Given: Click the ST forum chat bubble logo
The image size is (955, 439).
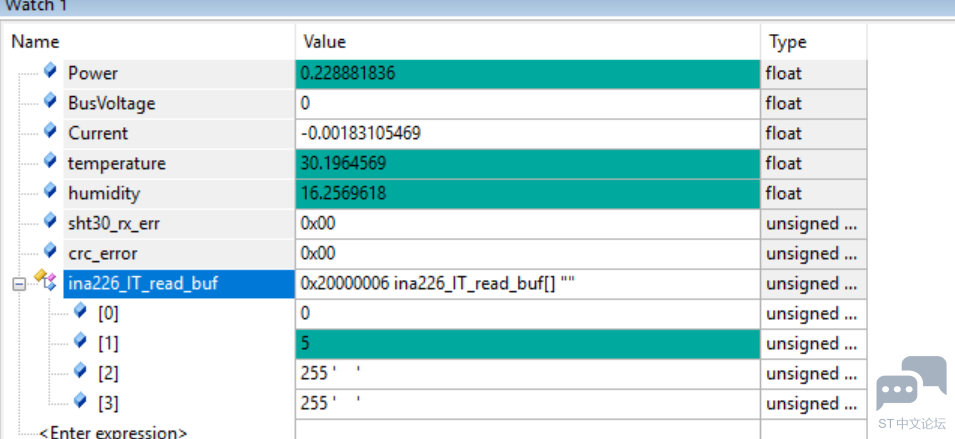Looking at the screenshot, I should (x=910, y=383).
